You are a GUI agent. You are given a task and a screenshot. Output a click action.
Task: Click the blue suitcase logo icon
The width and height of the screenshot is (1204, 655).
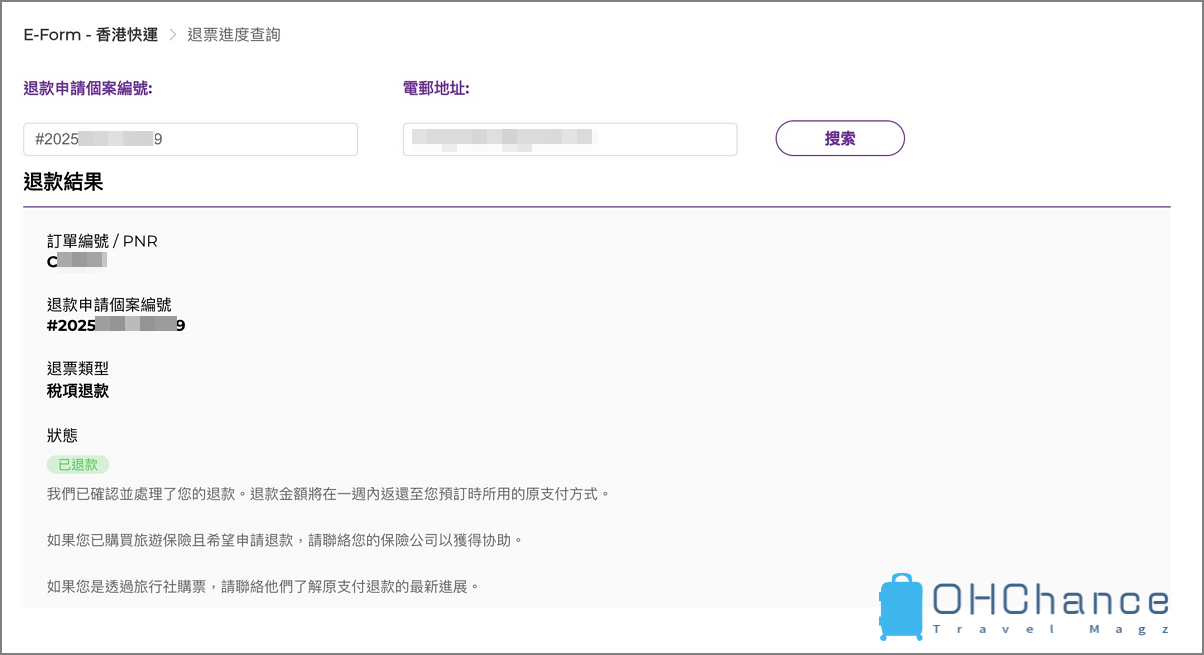(x=902, y=607)
